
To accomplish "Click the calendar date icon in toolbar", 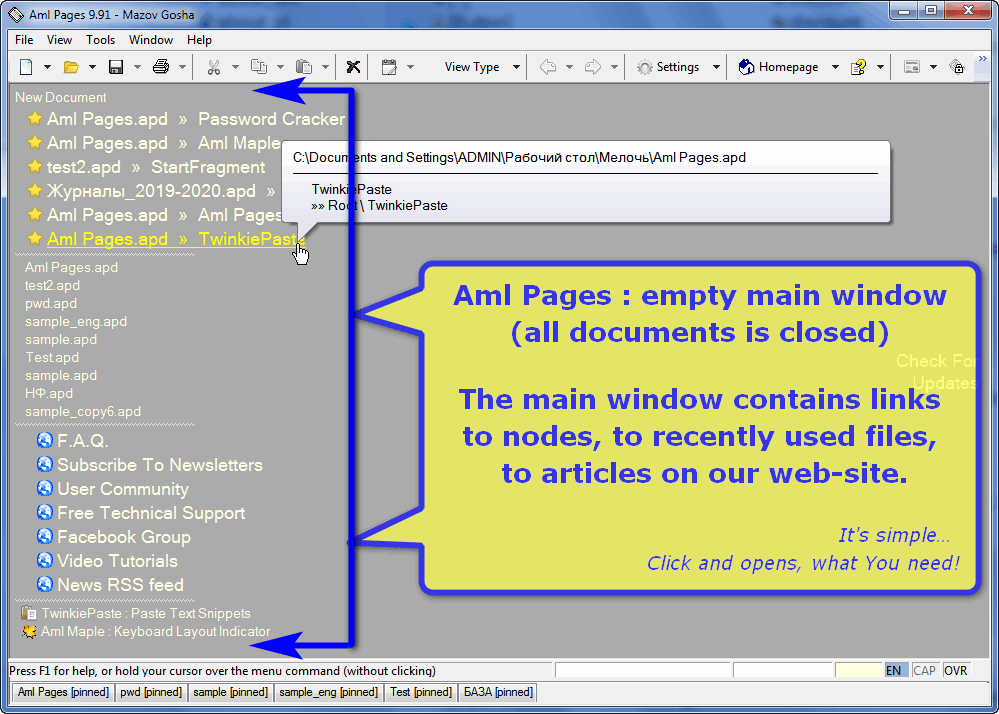I will coord(389,67).
